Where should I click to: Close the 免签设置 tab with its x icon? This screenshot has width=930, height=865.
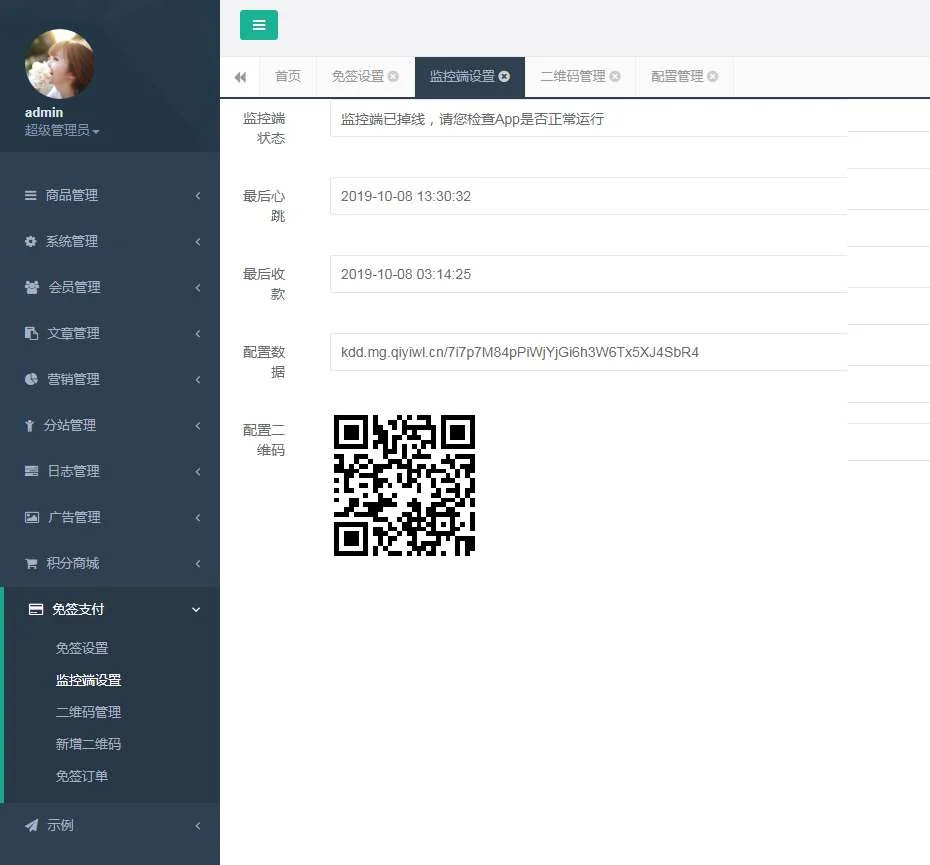click(x=393, y=77)
